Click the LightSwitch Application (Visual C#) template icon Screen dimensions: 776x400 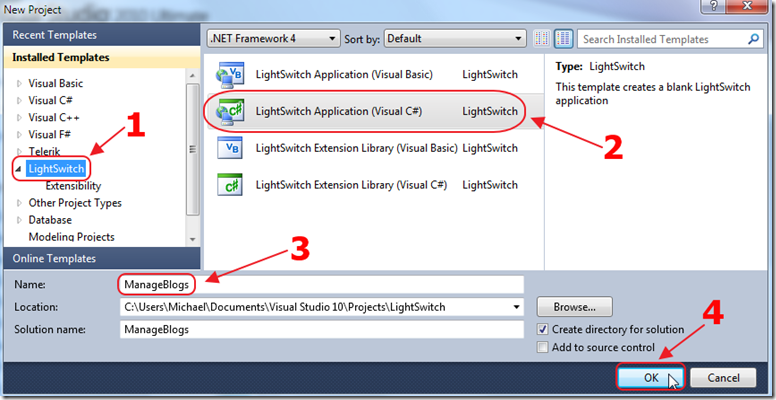(229, 111)
